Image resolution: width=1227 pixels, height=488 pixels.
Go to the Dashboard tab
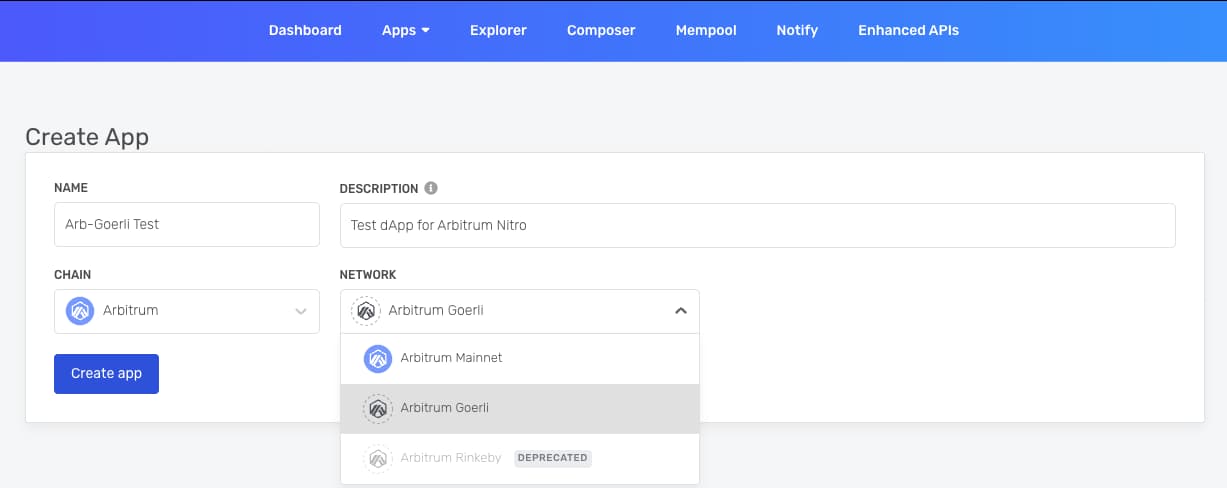[305, 30]
